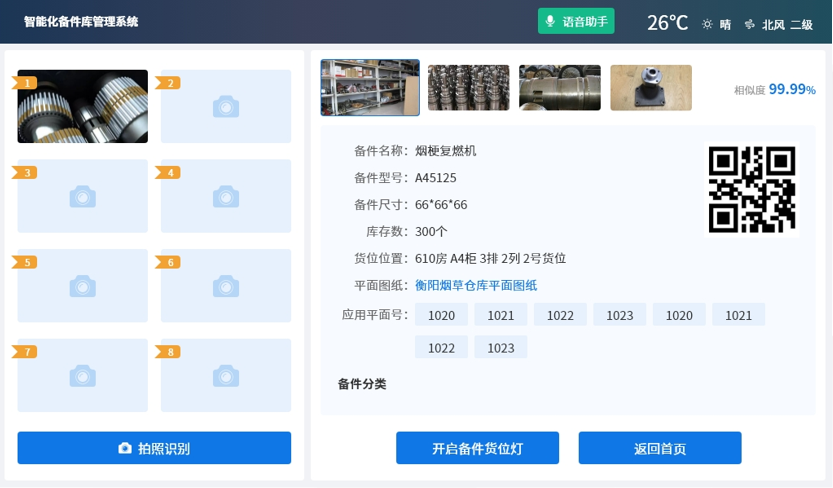Click the size value 66*66*66
The height and width of the screenshot is (488, 833).
point(441,204)
